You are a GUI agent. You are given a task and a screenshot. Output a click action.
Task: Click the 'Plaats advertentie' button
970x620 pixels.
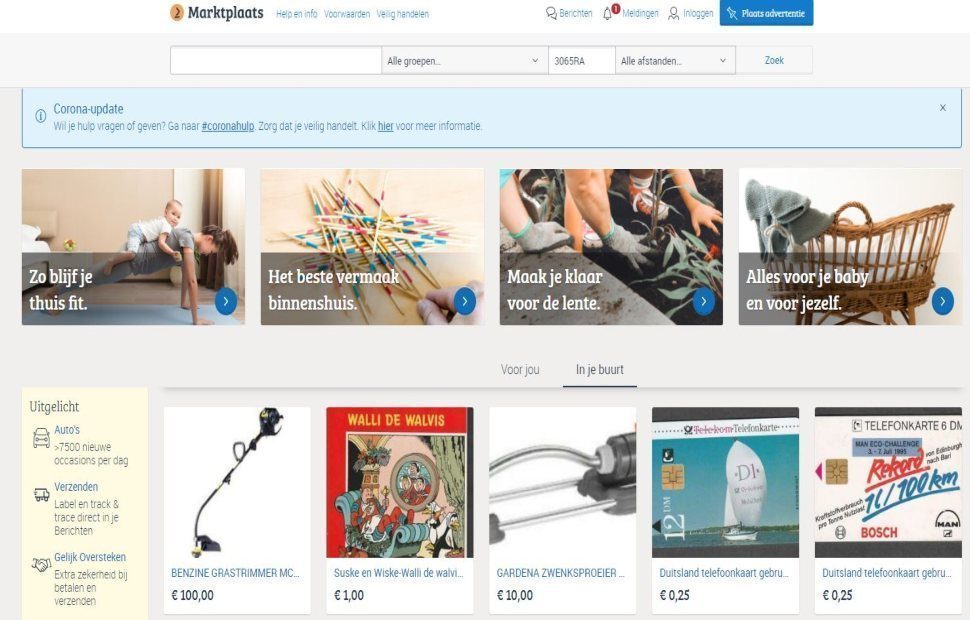tap(766, 13)
